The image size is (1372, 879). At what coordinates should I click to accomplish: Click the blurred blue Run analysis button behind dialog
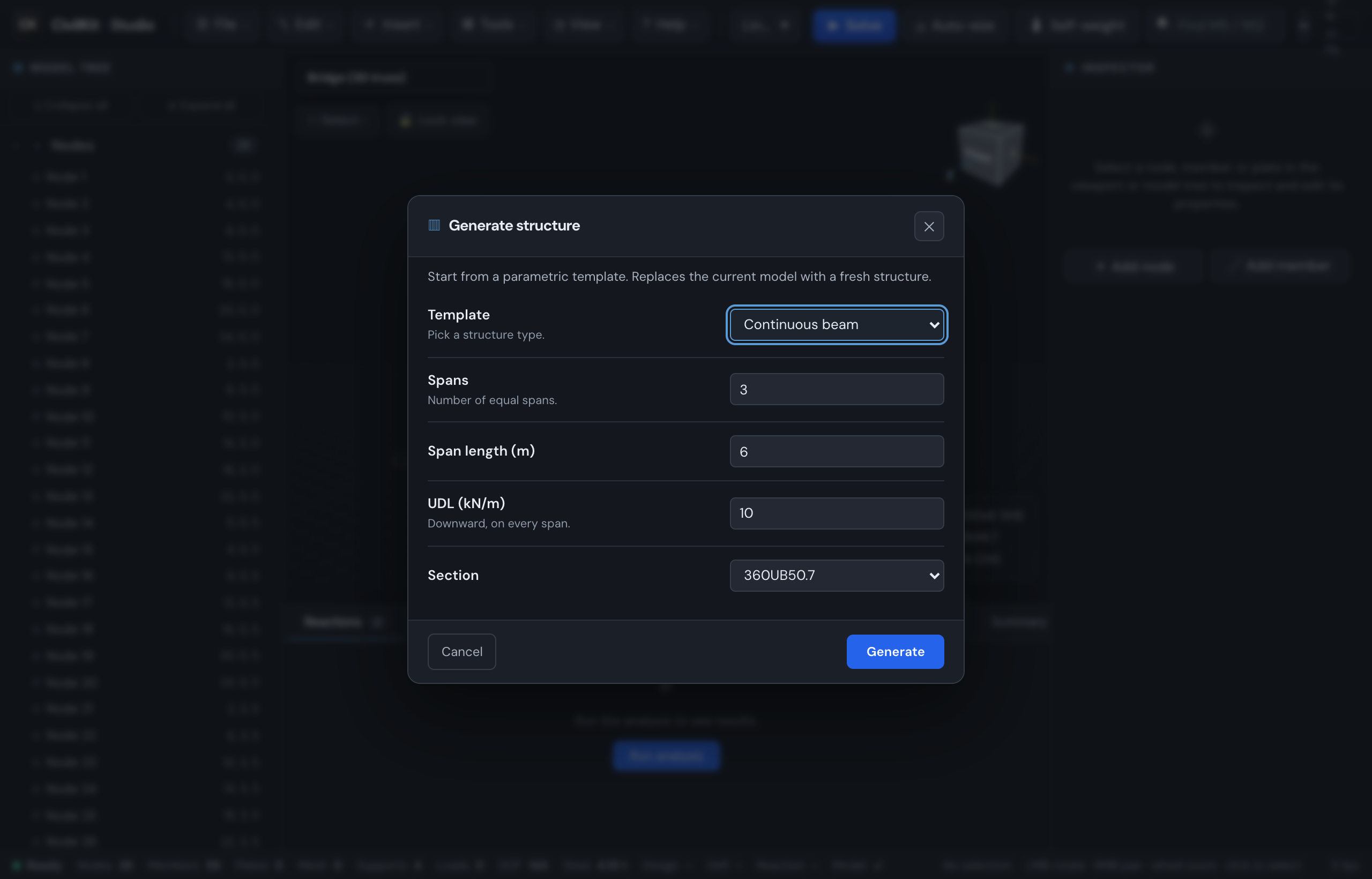(666, 756)
